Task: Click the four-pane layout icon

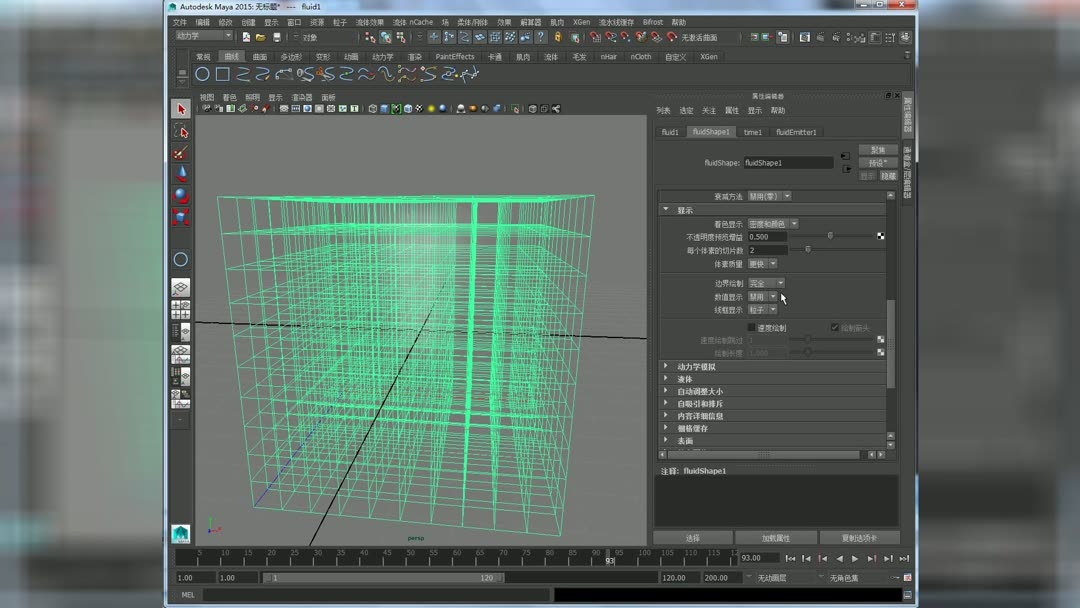Action: point(181,310)
